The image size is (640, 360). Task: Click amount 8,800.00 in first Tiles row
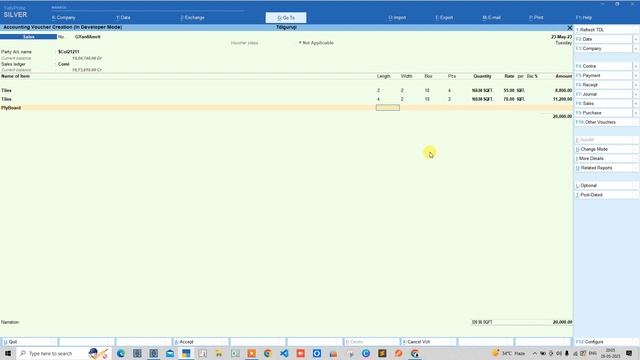click(x=563, y=90)
